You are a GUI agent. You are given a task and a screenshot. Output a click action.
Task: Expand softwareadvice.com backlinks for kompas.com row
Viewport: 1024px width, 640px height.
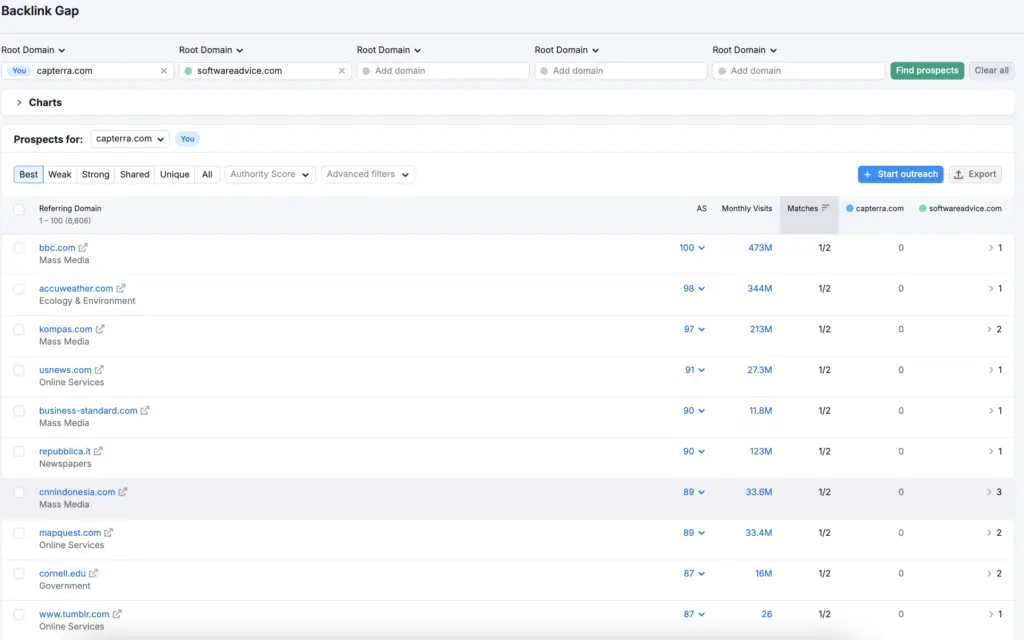[995, 329]
